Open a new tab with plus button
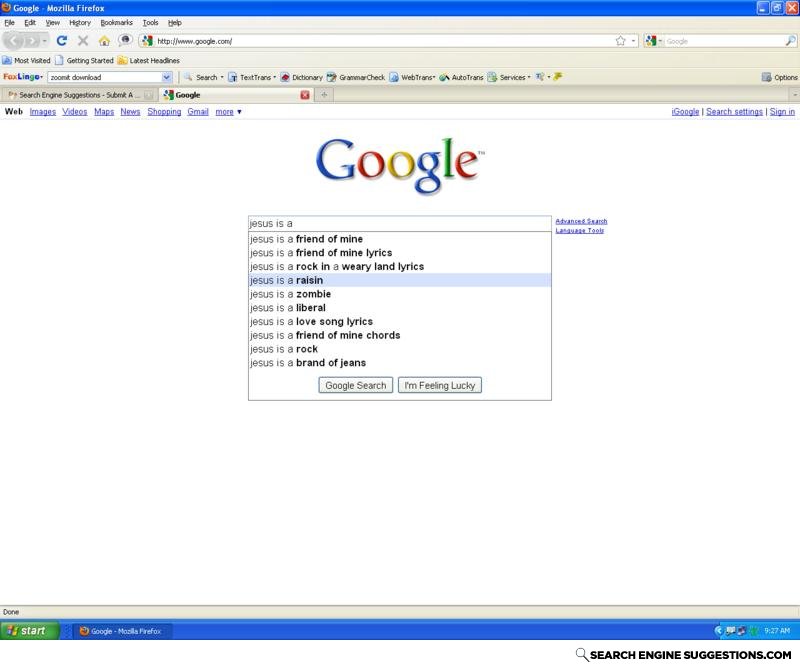Image resolution: width=800 pixels, height=666 pixels. pyautogui.click(x=324, y=95)
